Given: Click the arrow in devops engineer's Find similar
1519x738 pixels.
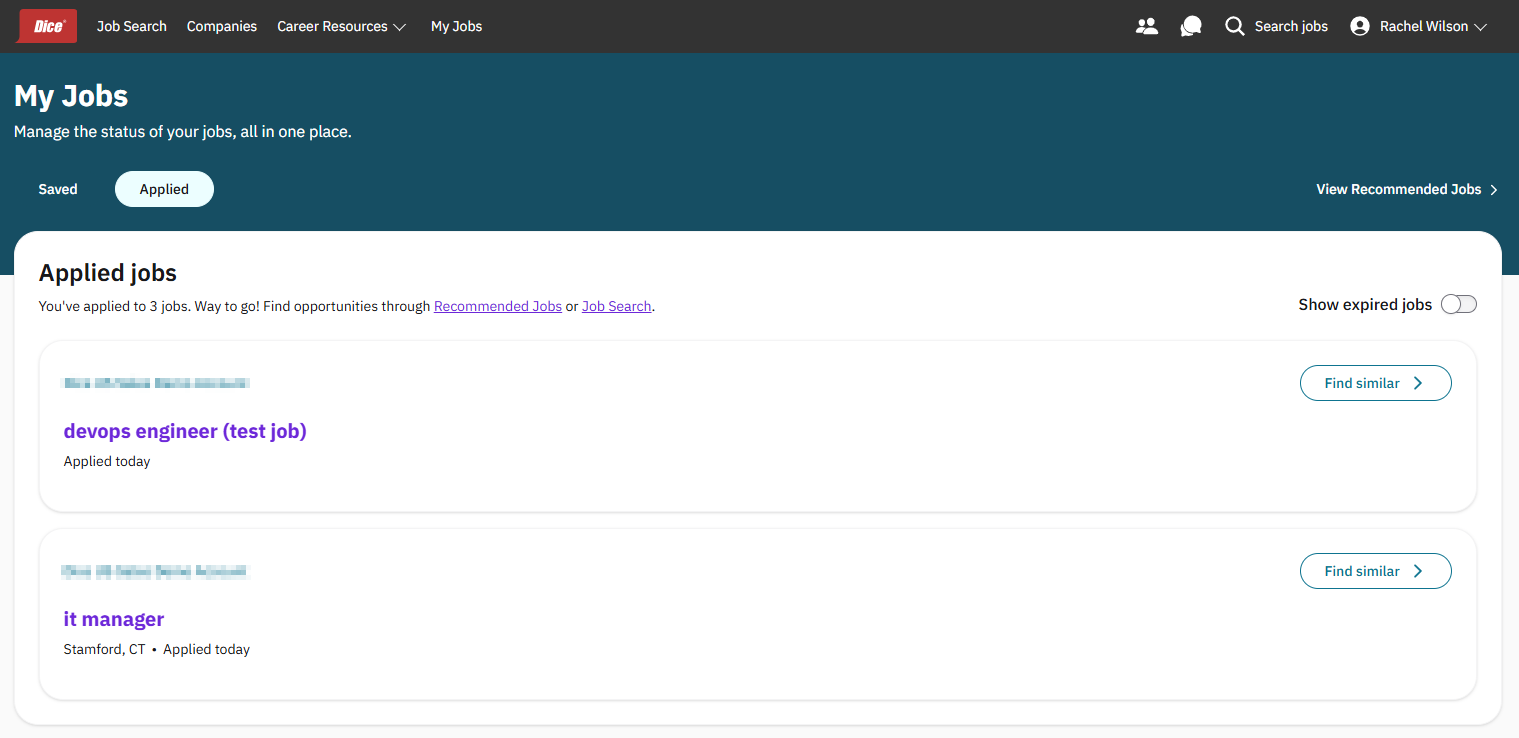Looking at the screenshot, I should tap(1418, 383).
